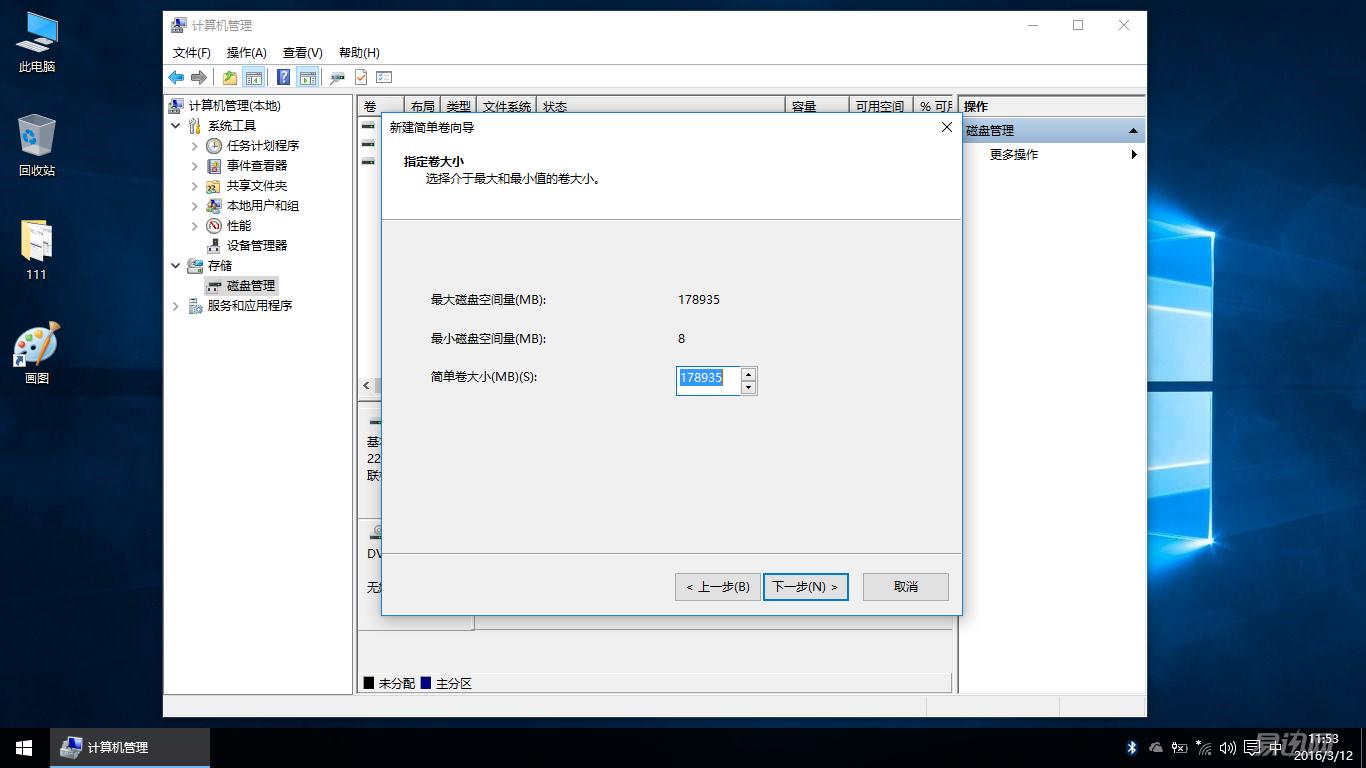Open the 查看(V) menu
Screen dimensions: 1366x768
[x=302, y=52]
